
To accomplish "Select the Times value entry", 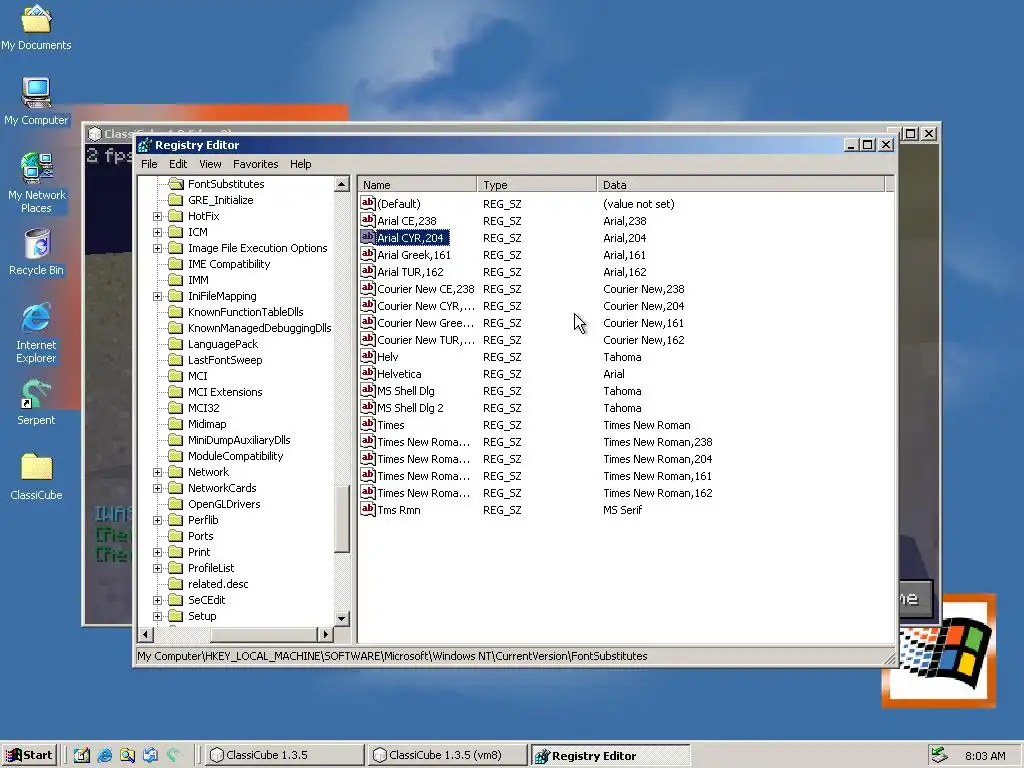I will 391,424.
